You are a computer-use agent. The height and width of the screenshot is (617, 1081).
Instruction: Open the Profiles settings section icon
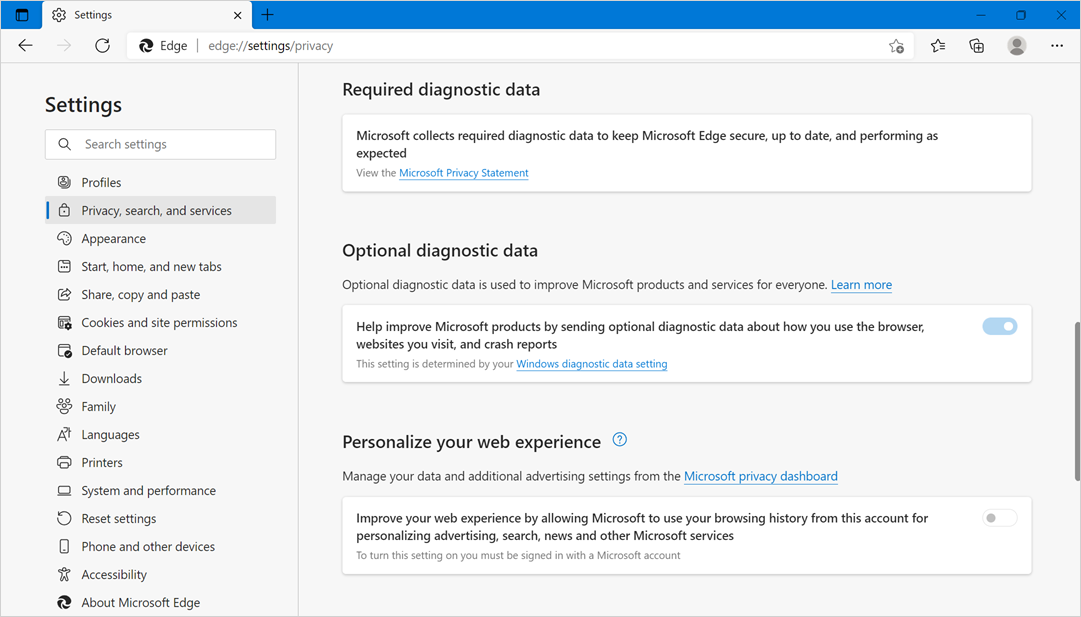63,182
